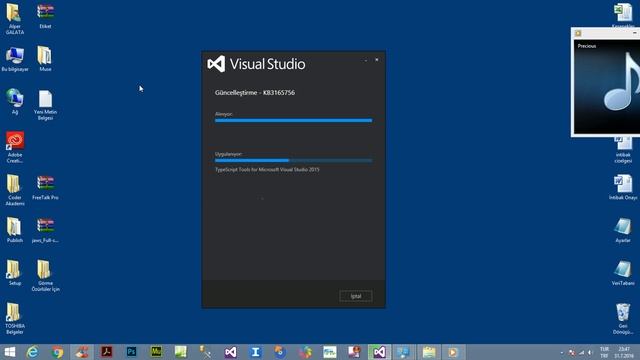Click the network signal icon in the tray

pyautogui.click(x=581, y=352)
